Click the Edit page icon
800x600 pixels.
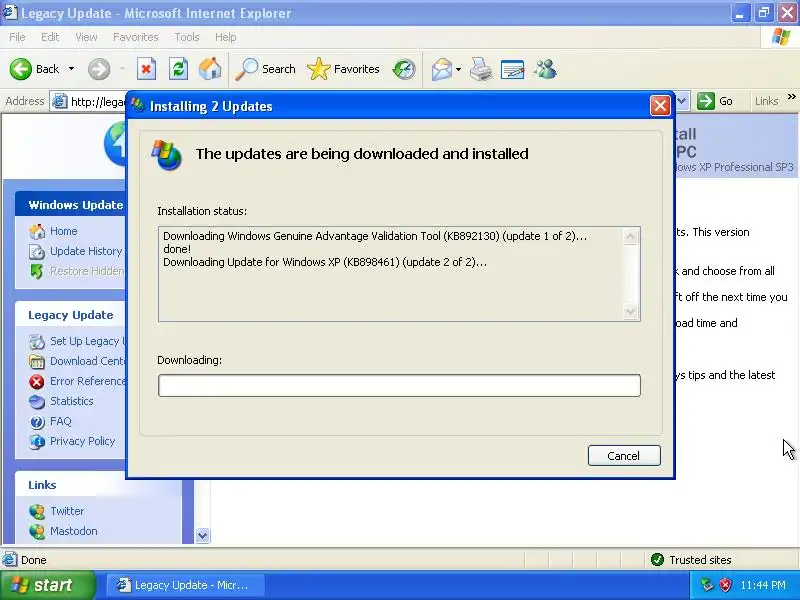click(x=513, y=69)
